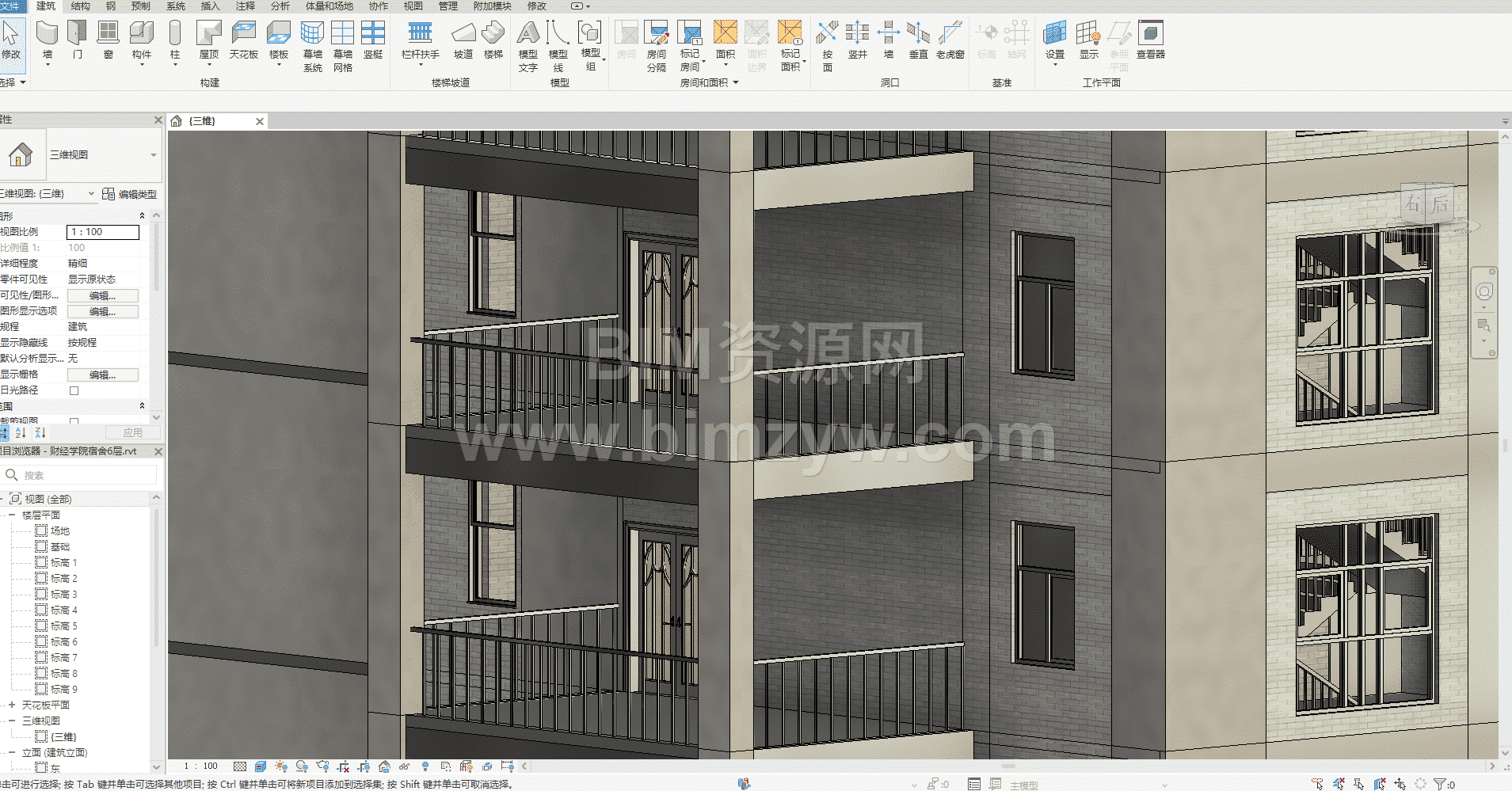Click the Edit Type (编辑类型) button

coord(130,194)
